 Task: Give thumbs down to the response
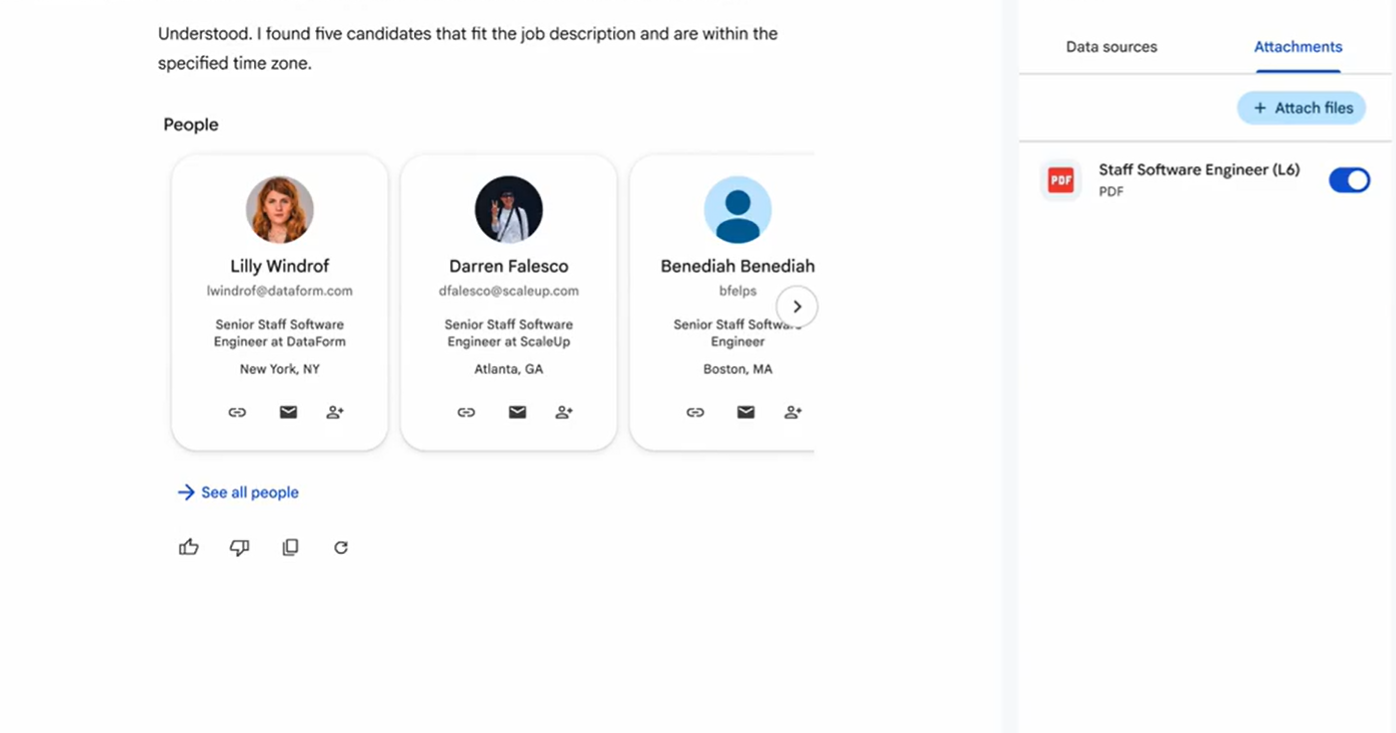tap(239, 547)
